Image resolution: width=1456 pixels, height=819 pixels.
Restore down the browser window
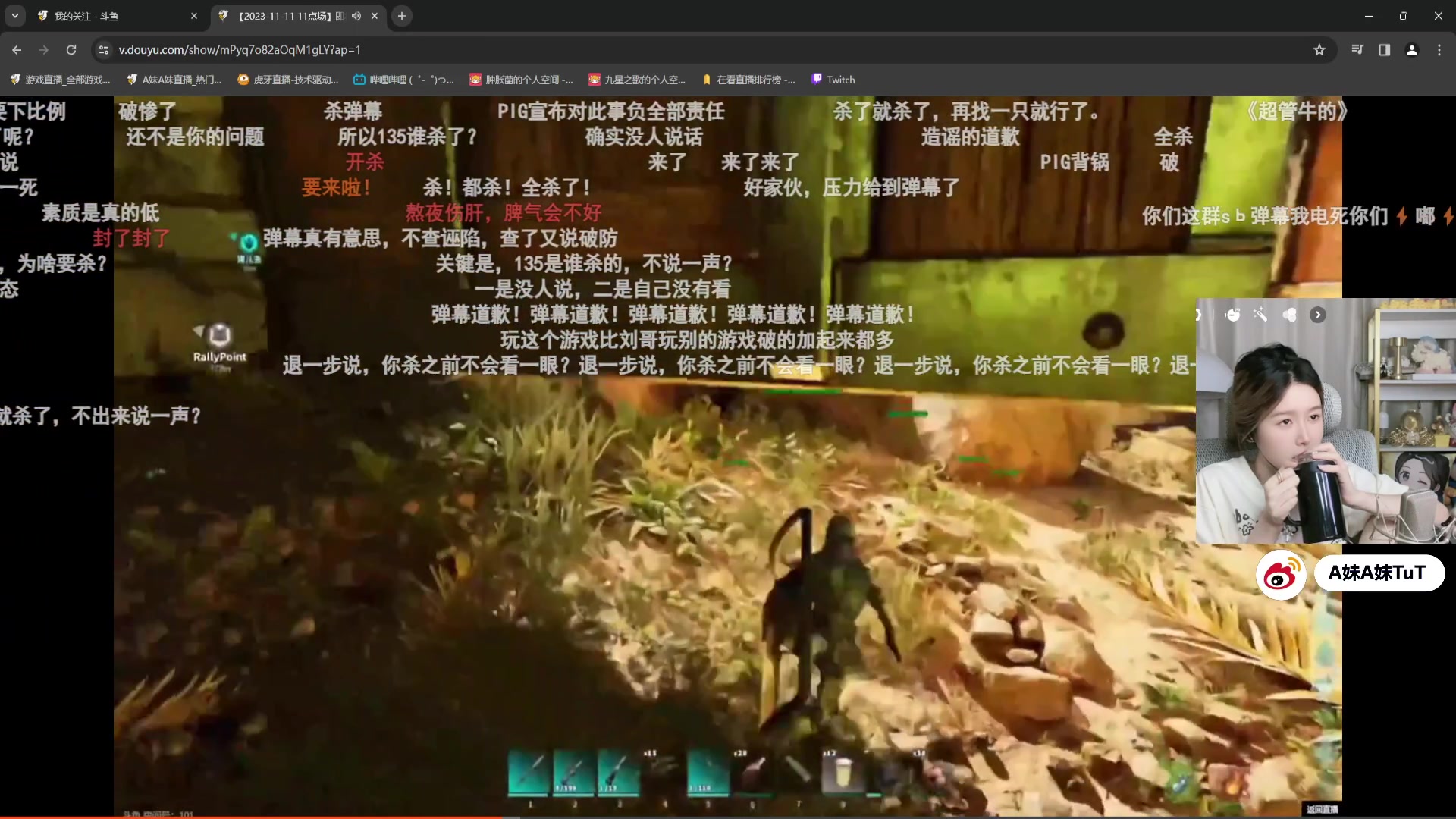[x=1404, y=16]
